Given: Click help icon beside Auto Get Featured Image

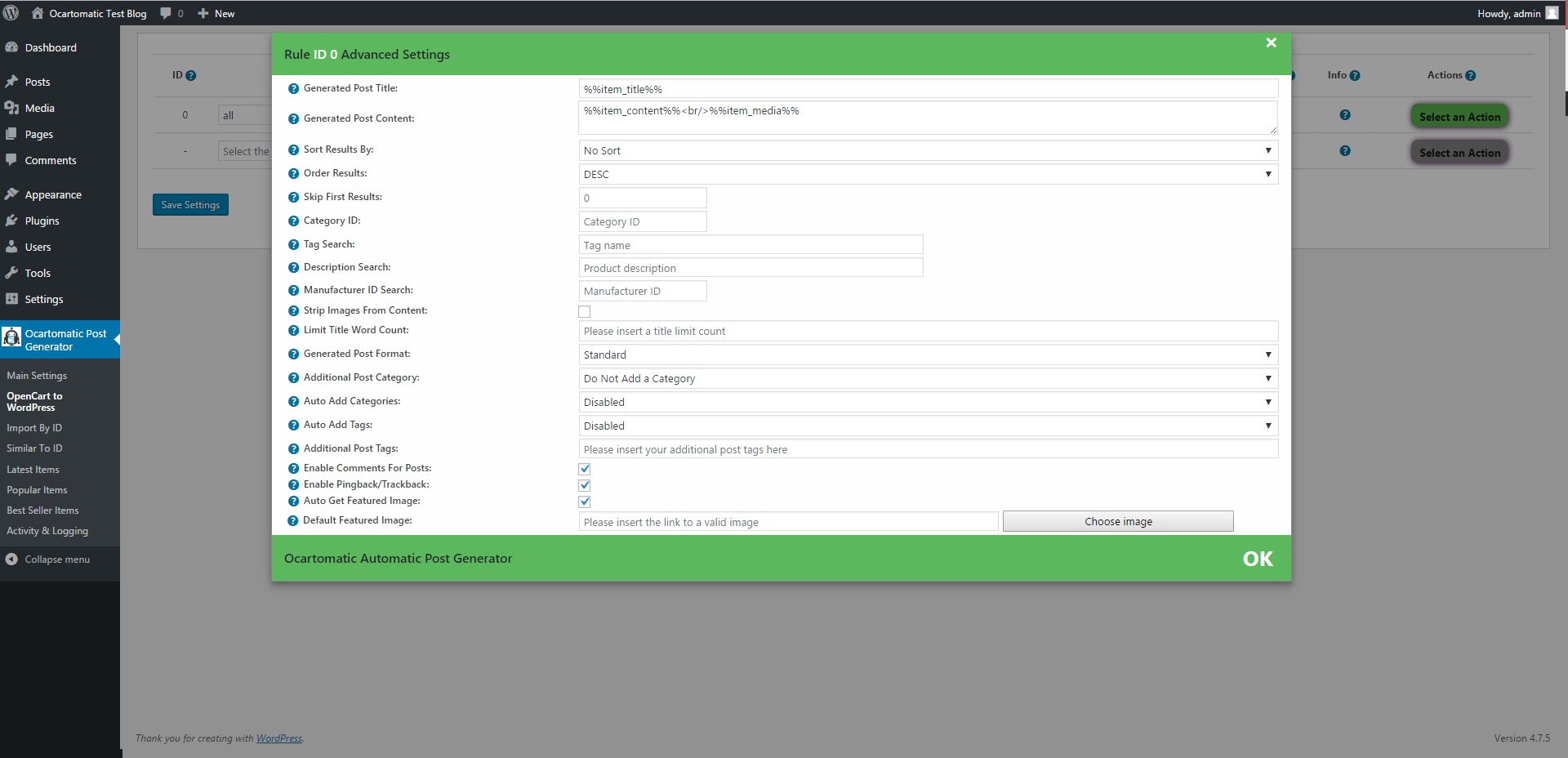Looking at the screenshot, I should 293,502.
